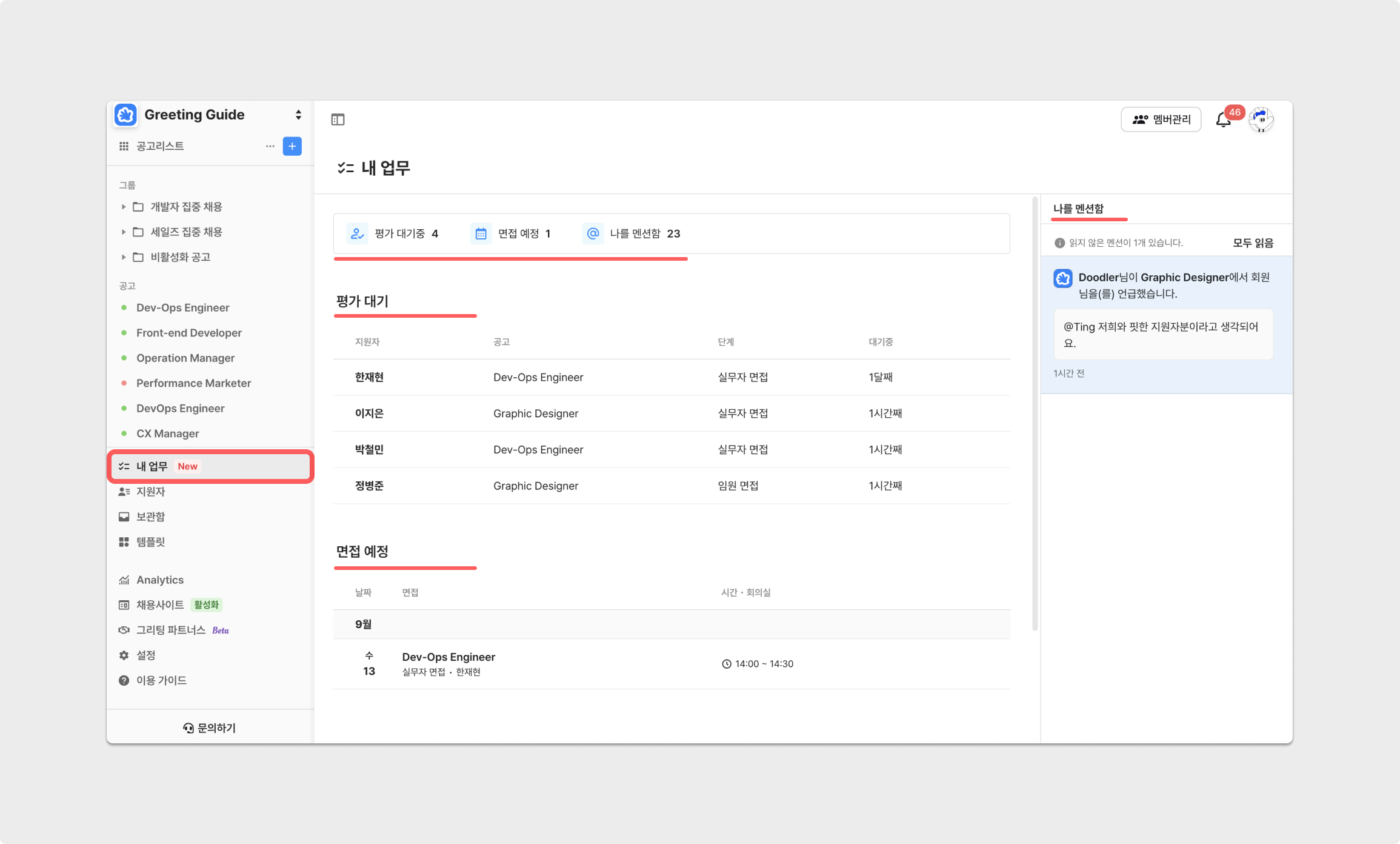
Task: Open the Greeting Guide workspace switcher
Action: 298,115
